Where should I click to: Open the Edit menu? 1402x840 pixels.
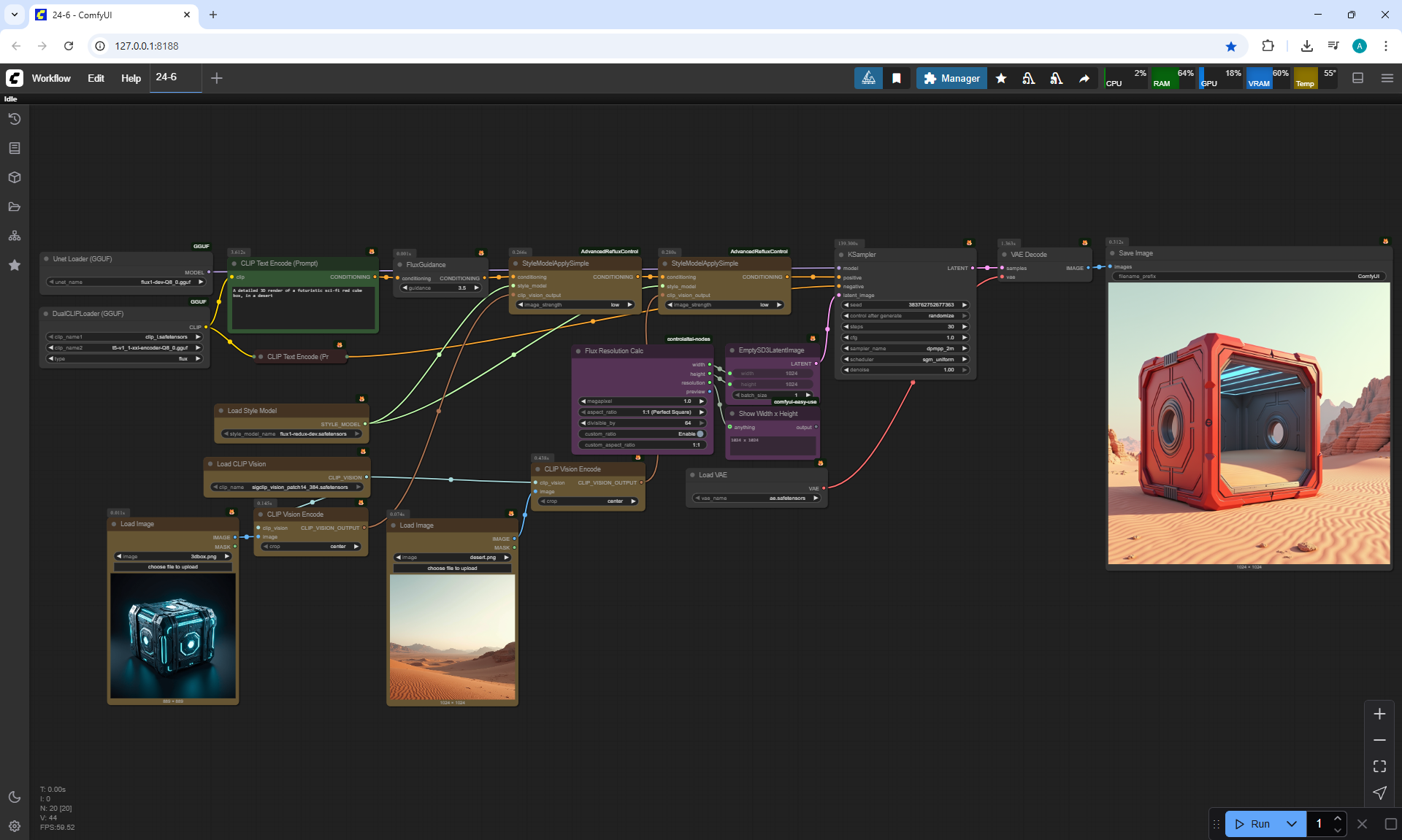pyautogui.click(x=96, y=78)
